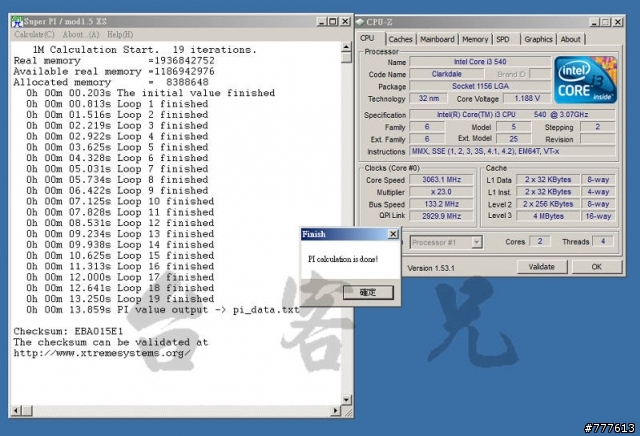The height and width of the screenshot is (436, 640).
Task: Close the CPU-Z window
Action: point(618,22)
